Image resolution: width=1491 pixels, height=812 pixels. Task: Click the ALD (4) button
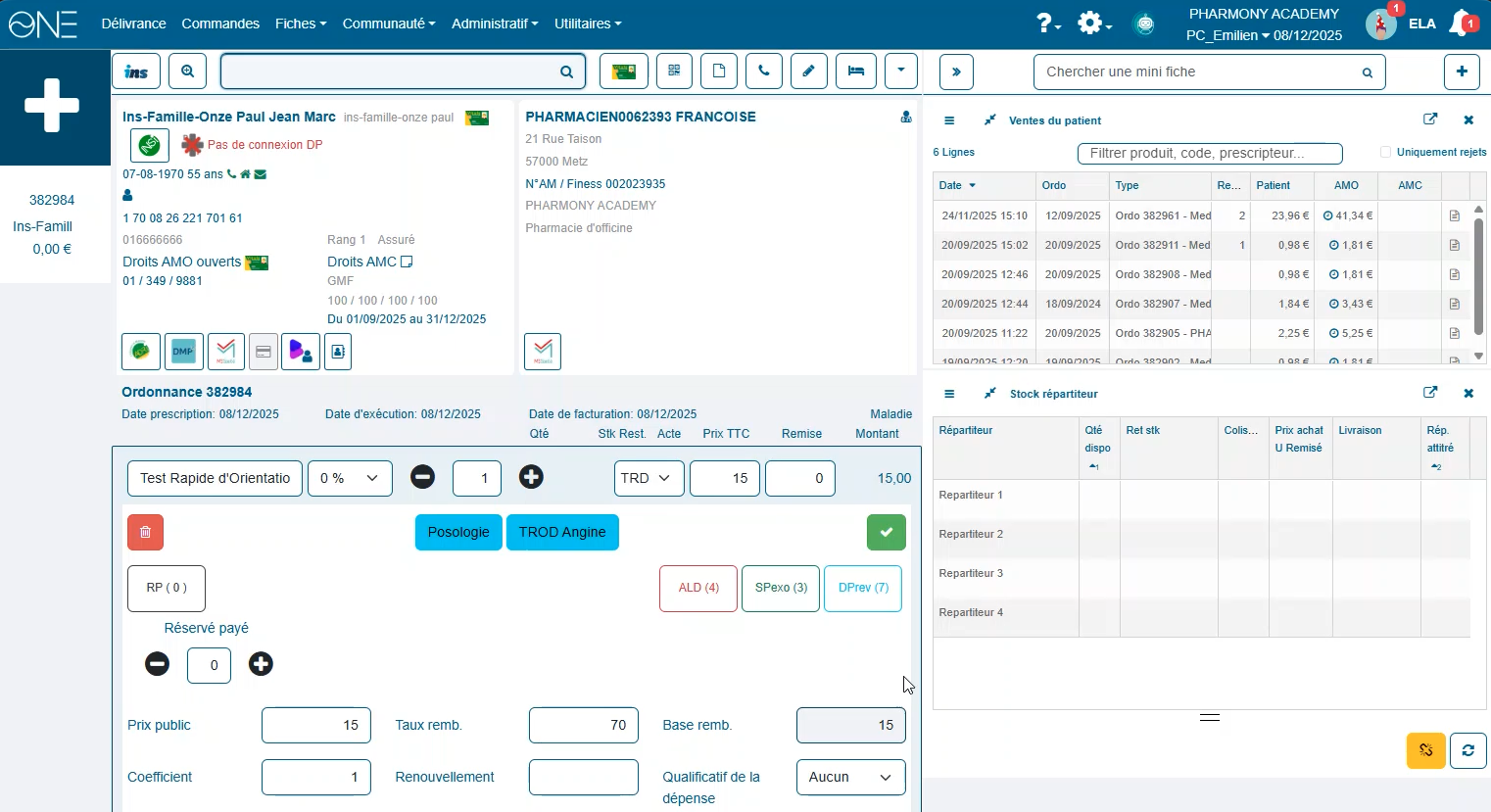(x=698, y=588)
